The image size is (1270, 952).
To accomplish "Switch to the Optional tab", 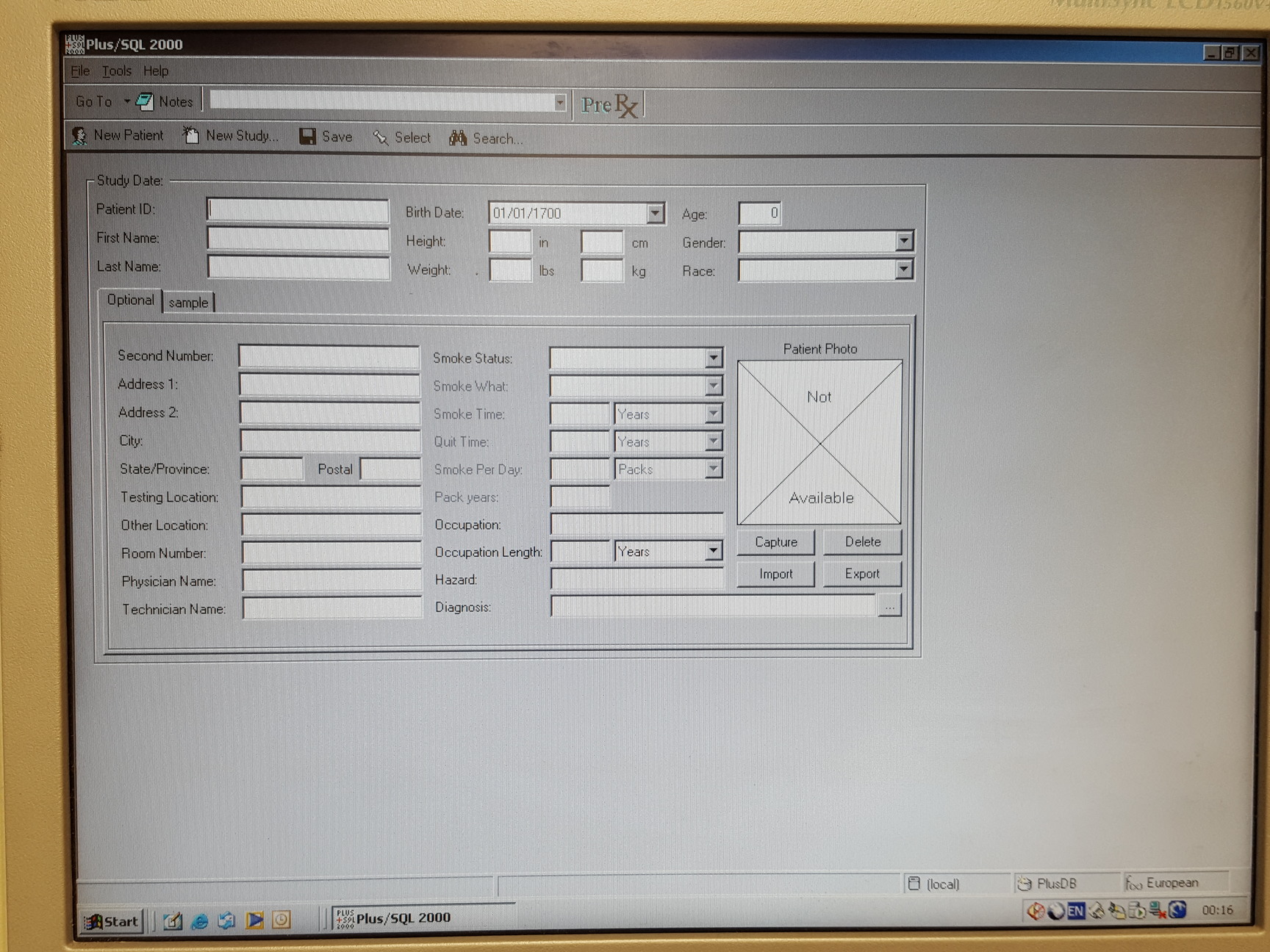I will click(x=130, y=300).
